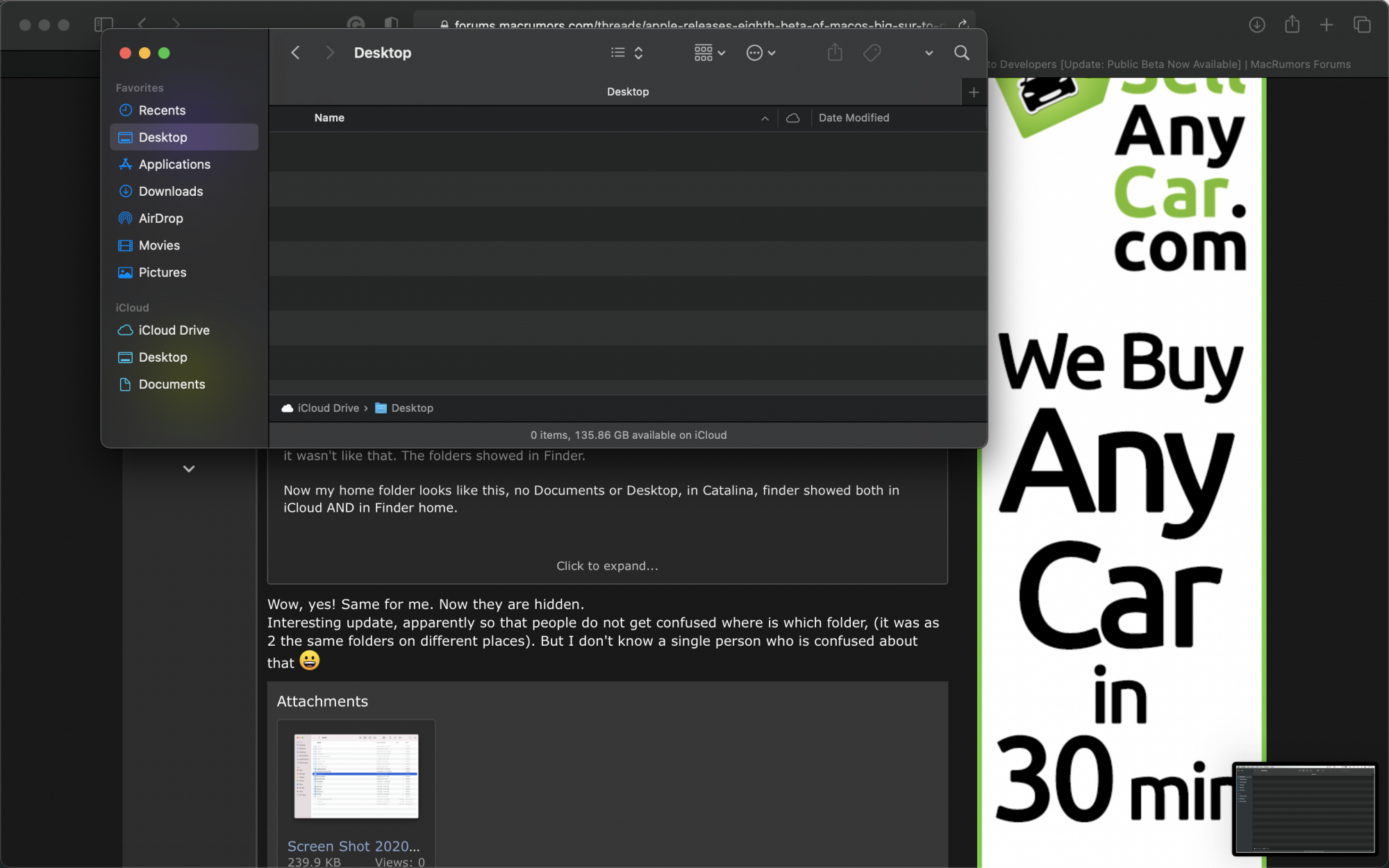This screenshot has width=1389, height=868.
Task: Click iCloud Drive in path bar
Action: [320, 408]
